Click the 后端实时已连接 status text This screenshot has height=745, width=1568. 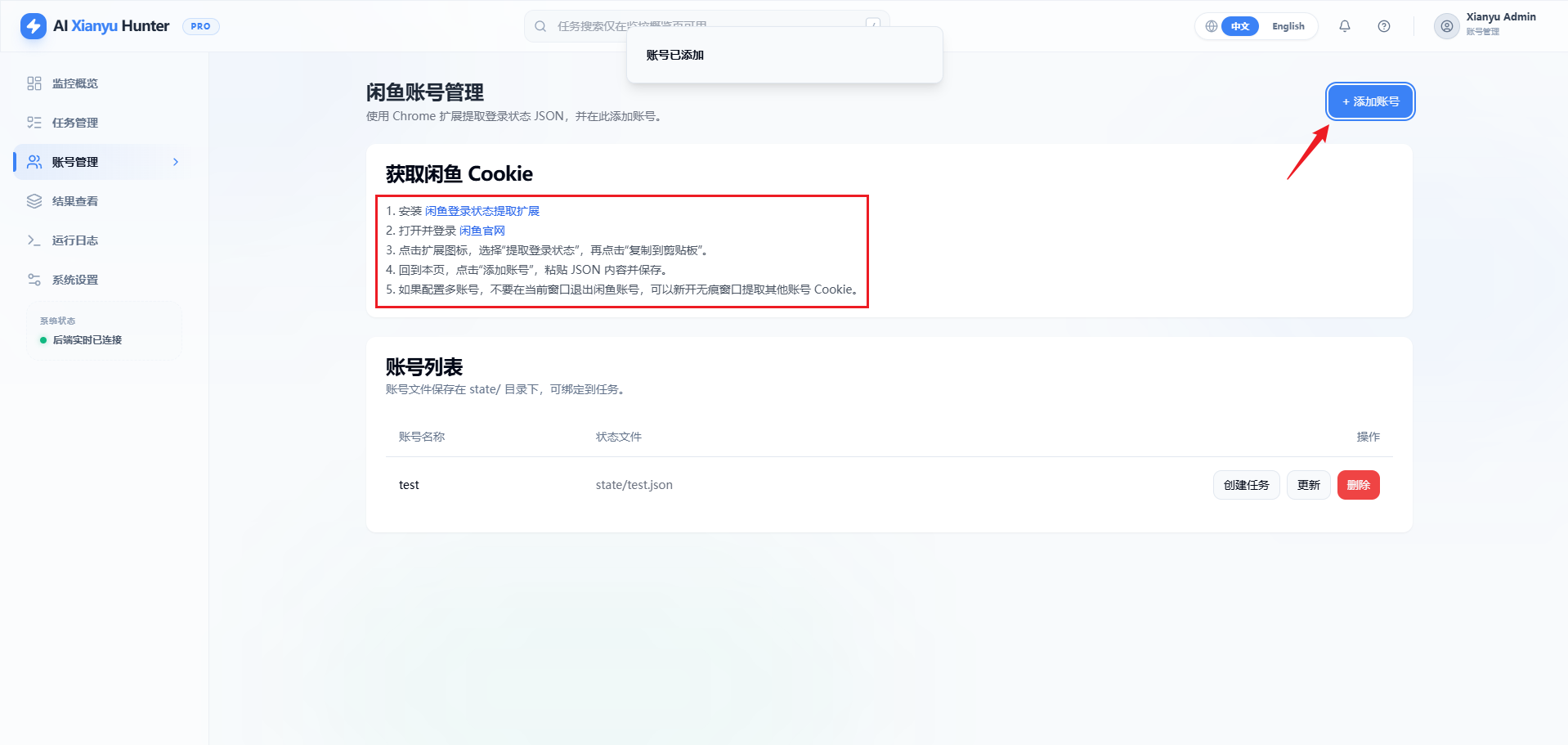tap(87, 340)
